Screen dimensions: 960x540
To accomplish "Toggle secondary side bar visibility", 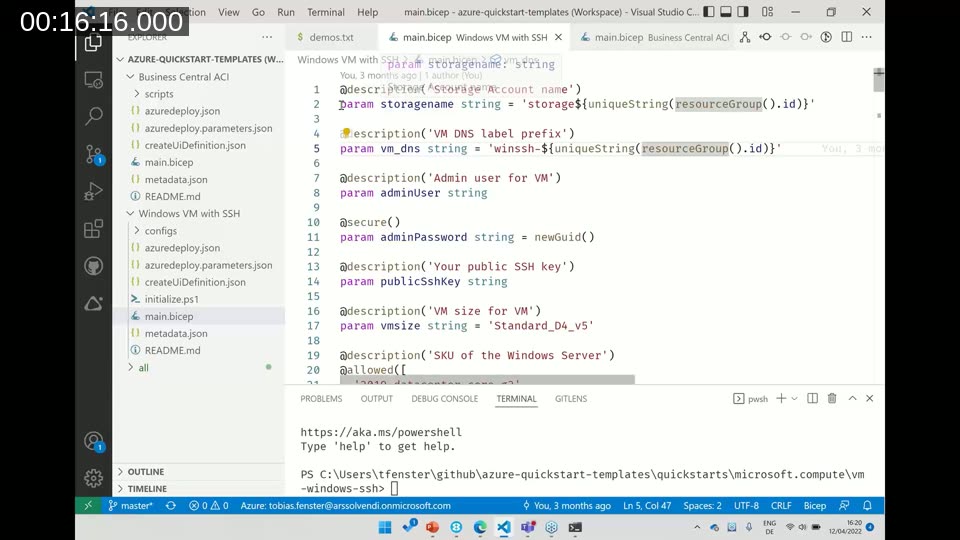I will pos(743,12).
